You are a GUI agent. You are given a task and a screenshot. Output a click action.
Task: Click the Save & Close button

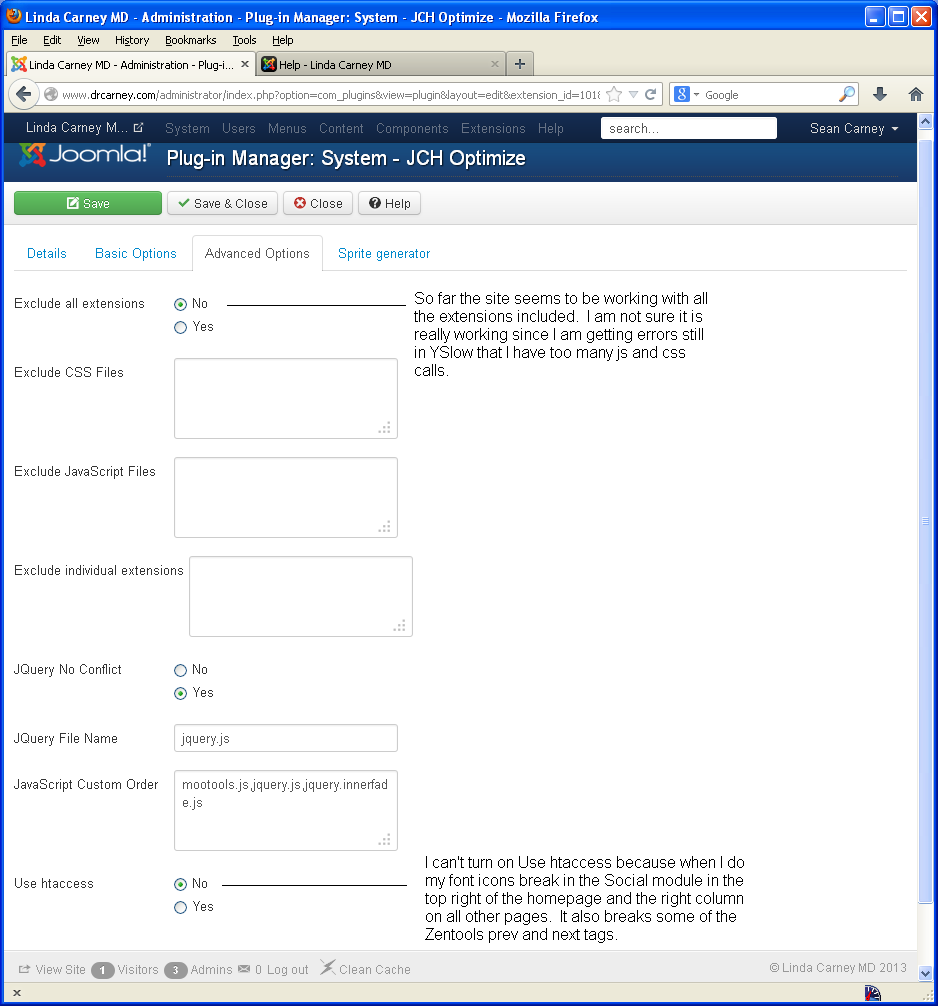tap(223, 203)
